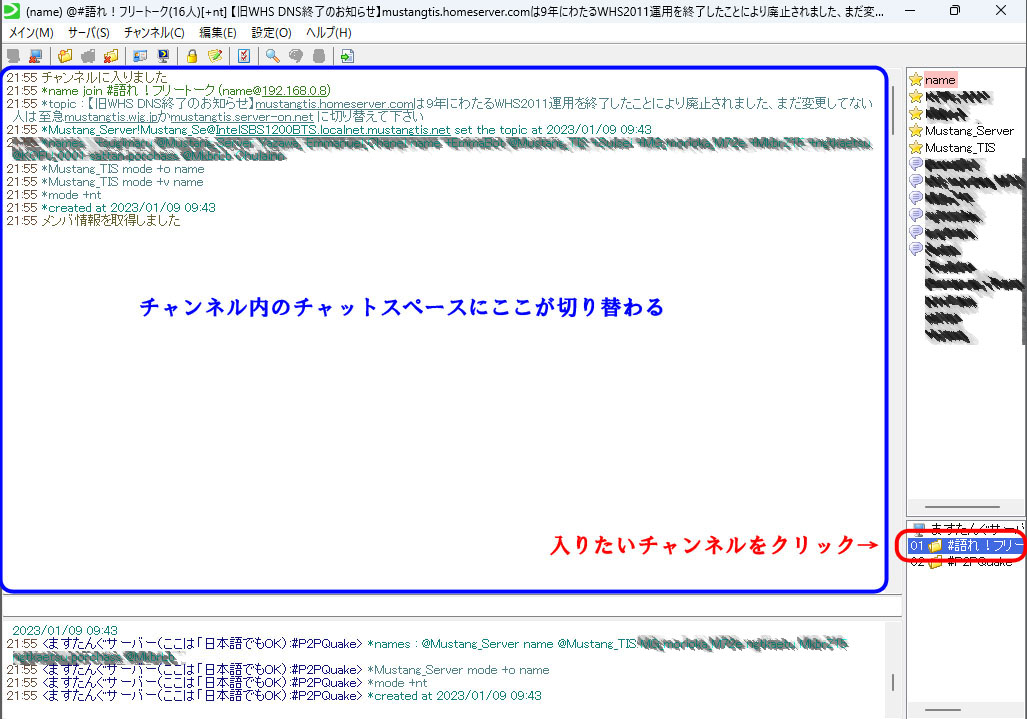Open the メイン(M) menu
The width and height of the screenshot is (1027, 719).
tap(31, 32)
